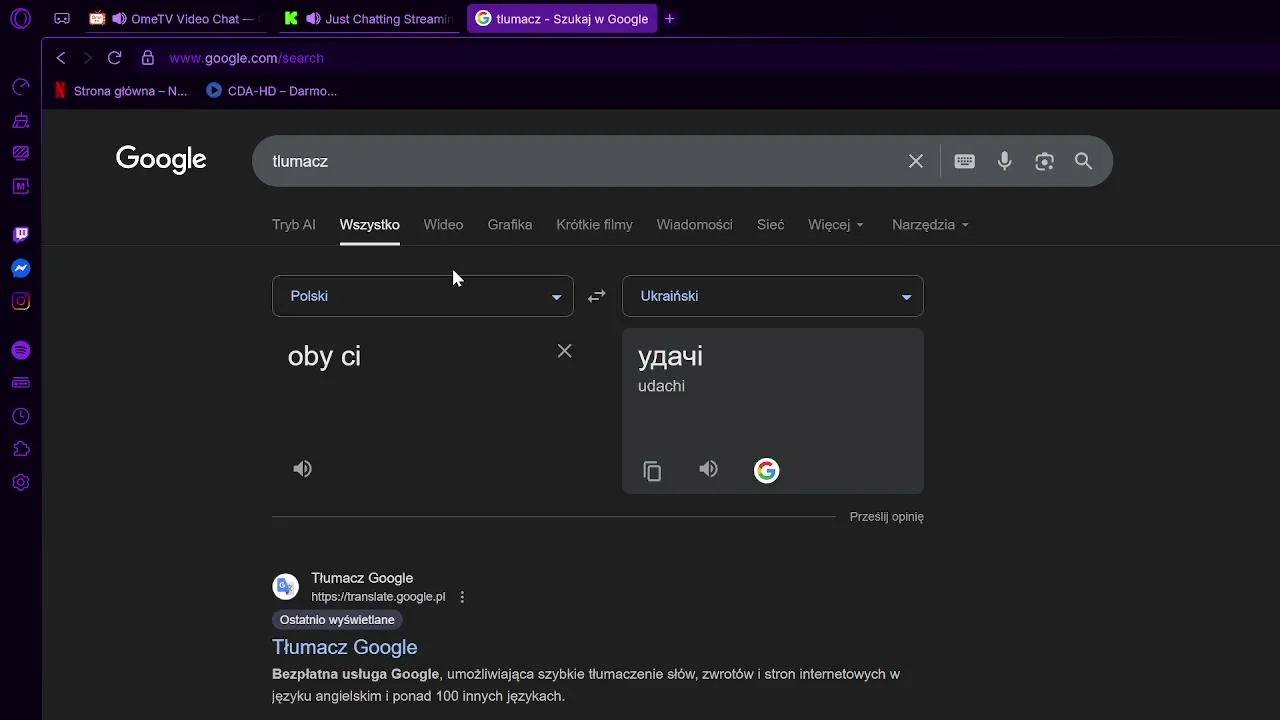
Task: Open a new browser tab
Action: pos(670,19)
